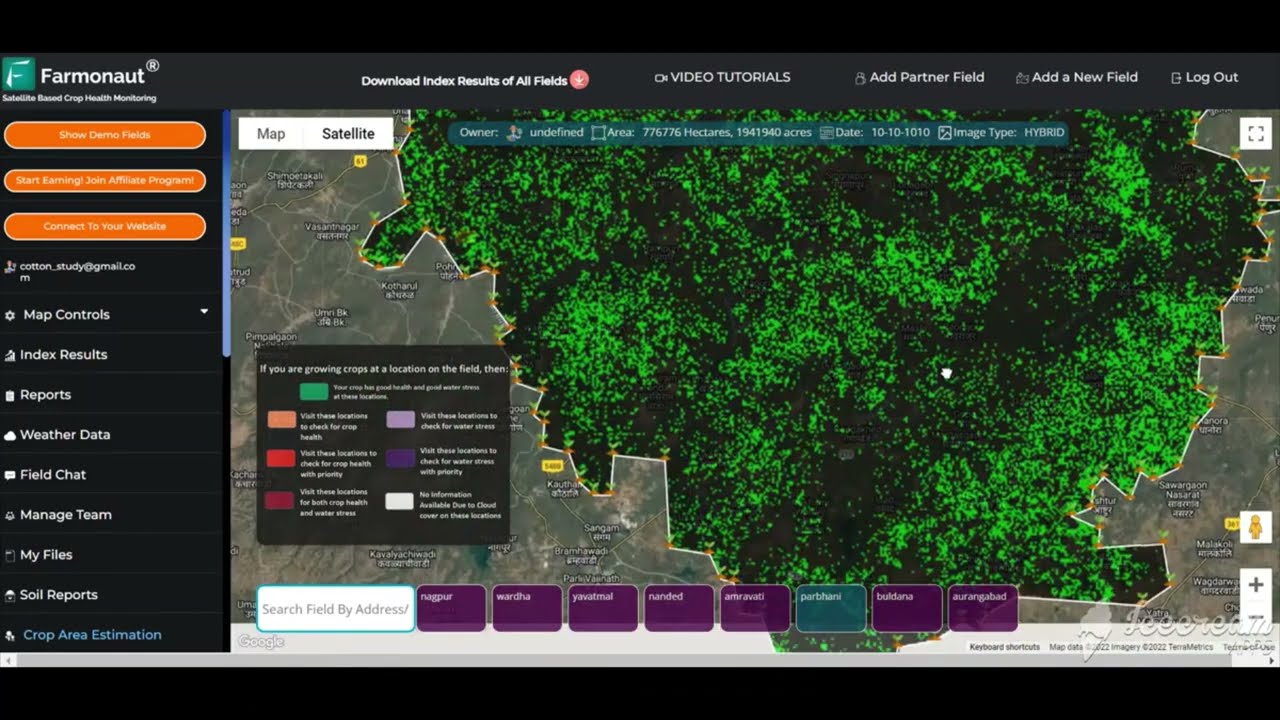Open Crop Area Estimation menu item

92,635
